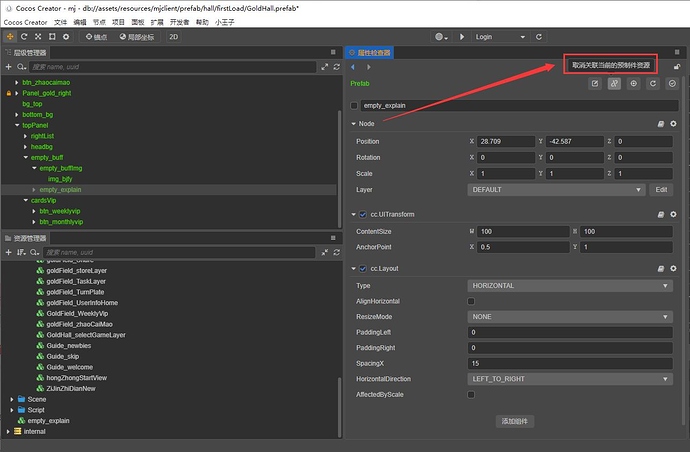Collapse the topPanel tree node
The image size is (690, 452).
click(17, 125)
